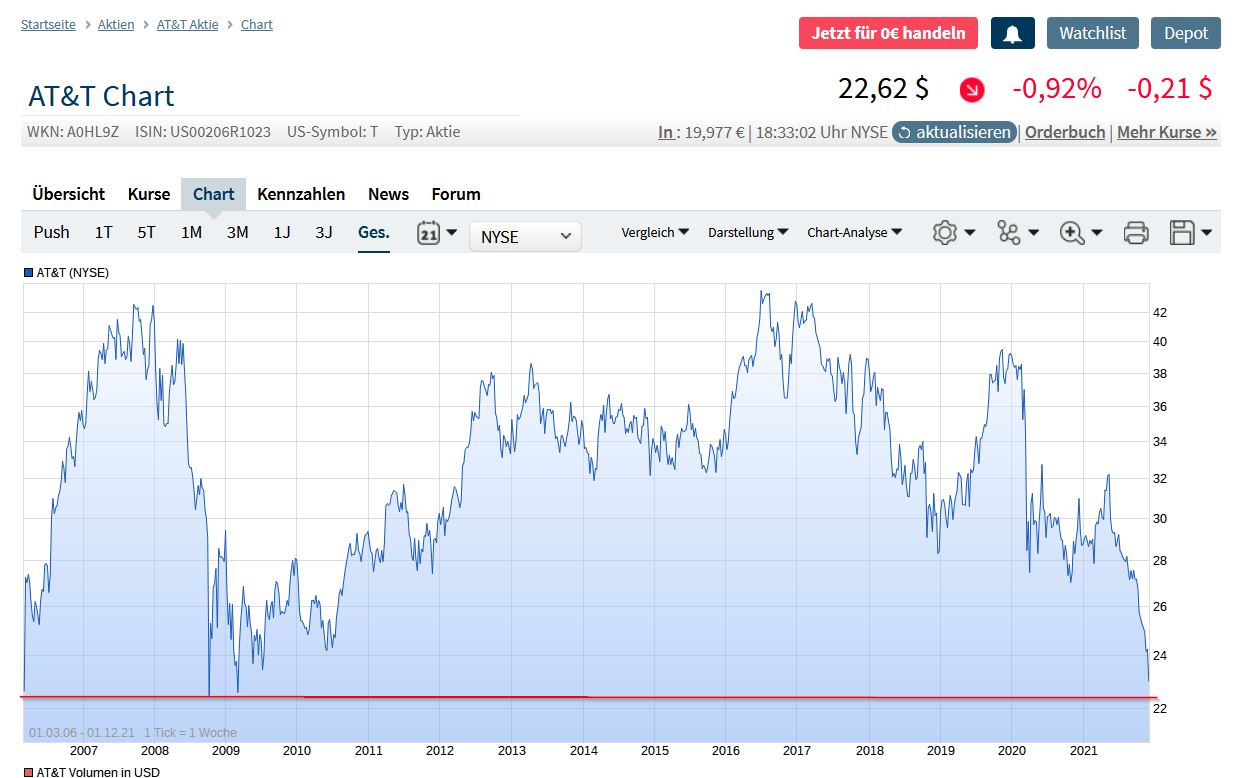
Task: Click the US-Symbol: T text
Action: point(332,131)
